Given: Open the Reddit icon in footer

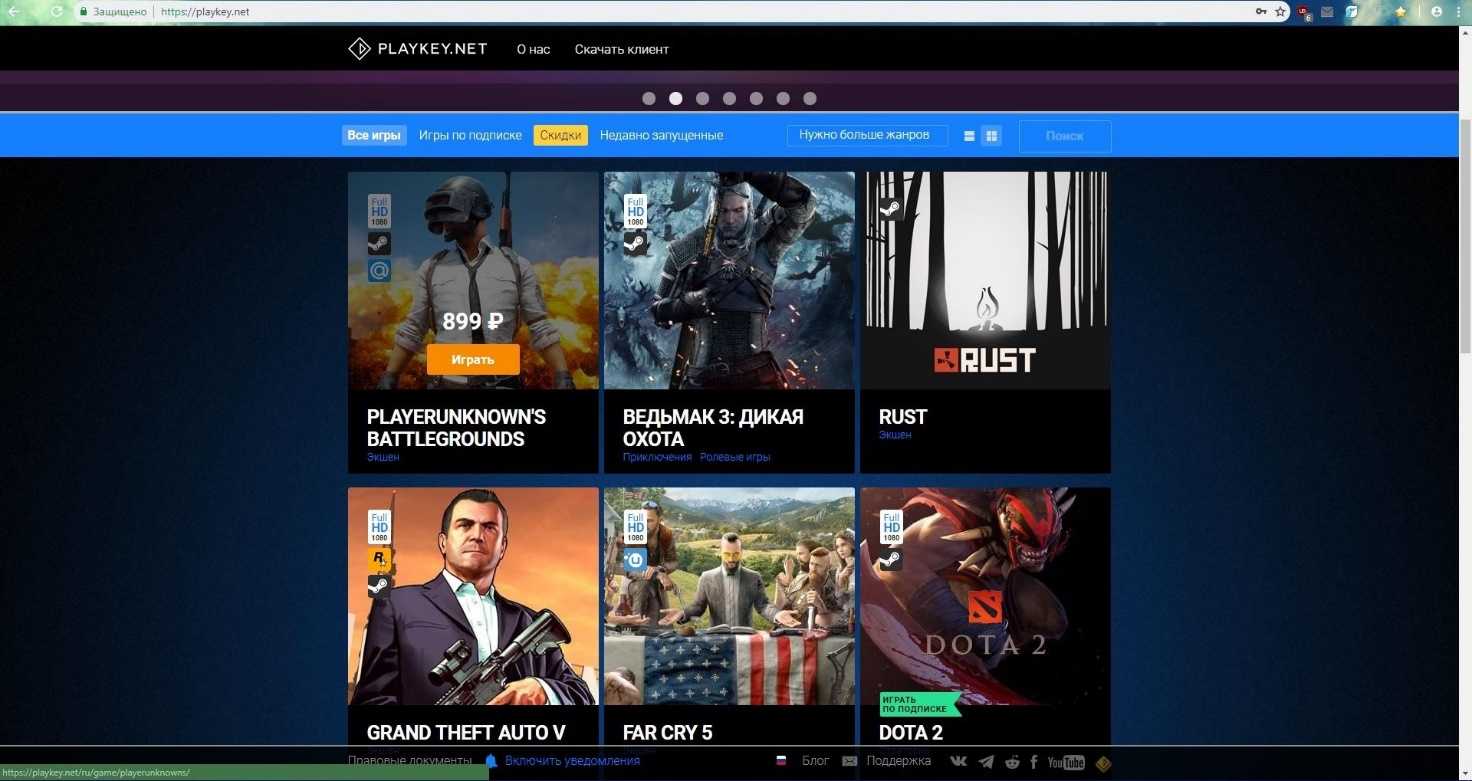Looking at the screenshot, I should coord(1012,762).
